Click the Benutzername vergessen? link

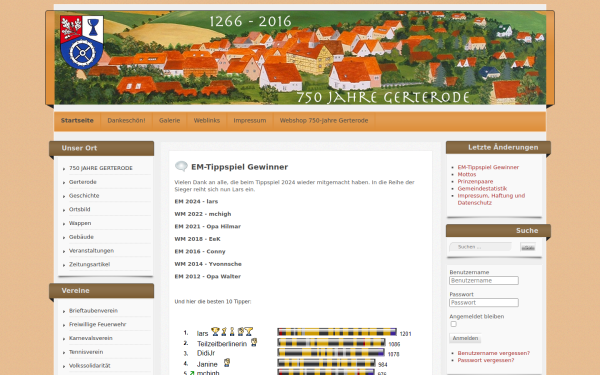(x=494, y=353)
